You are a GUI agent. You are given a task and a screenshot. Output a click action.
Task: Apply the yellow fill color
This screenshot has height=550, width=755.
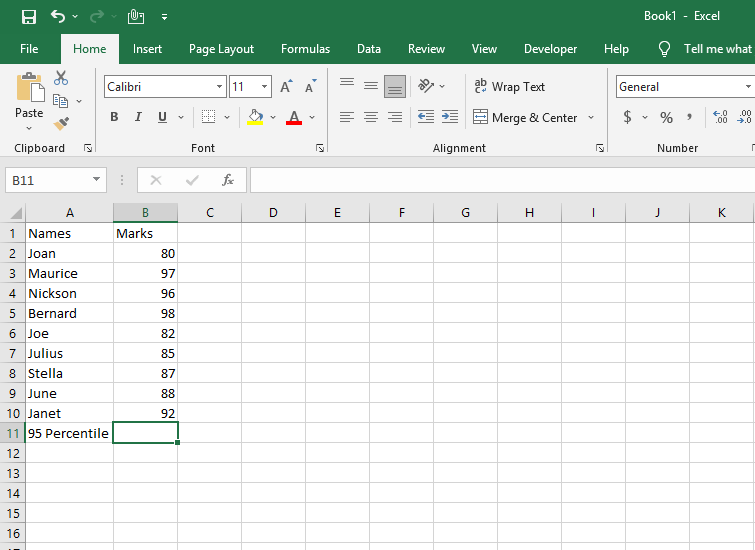coord(255,117)
